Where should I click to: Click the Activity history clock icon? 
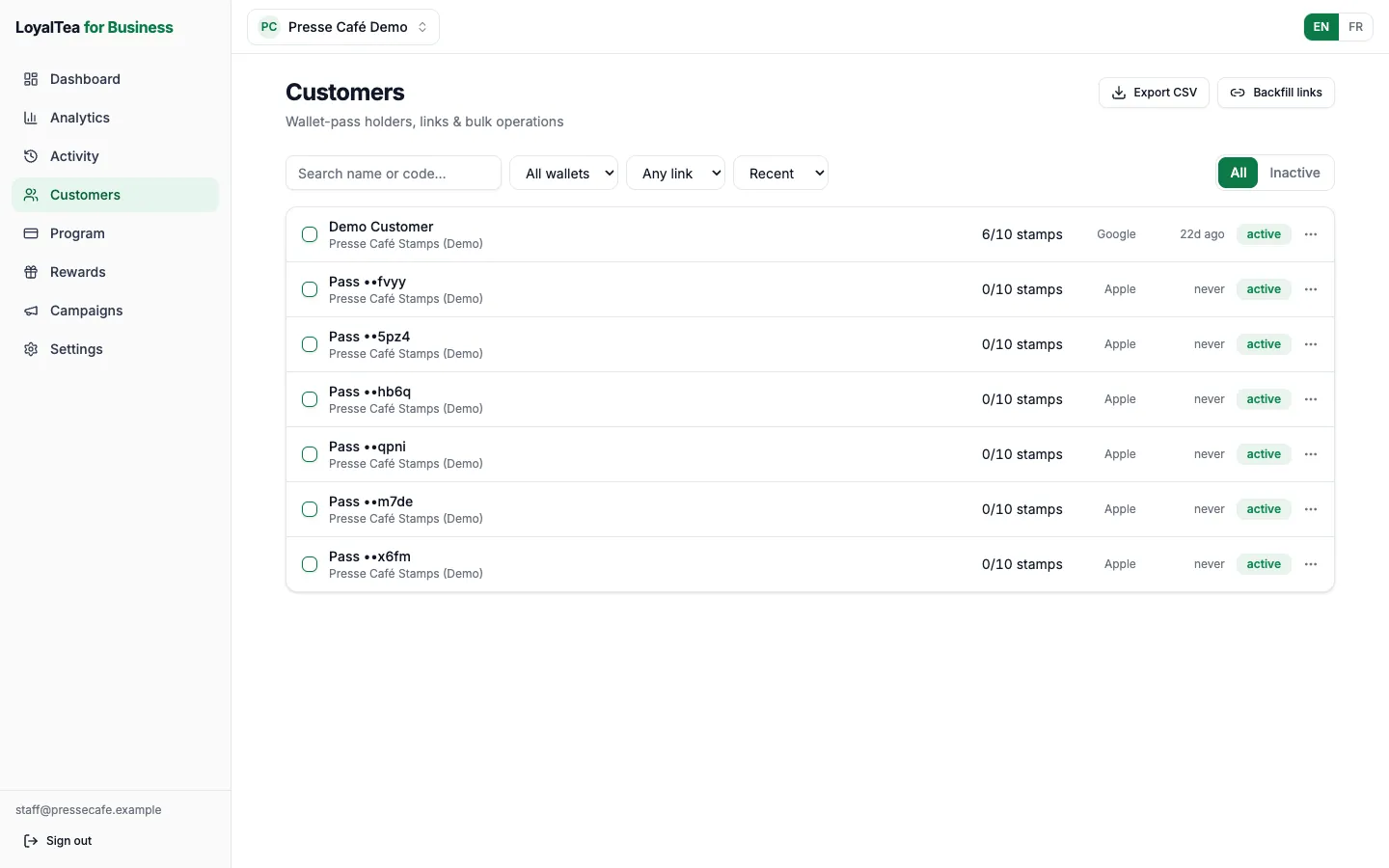(31, 156)
